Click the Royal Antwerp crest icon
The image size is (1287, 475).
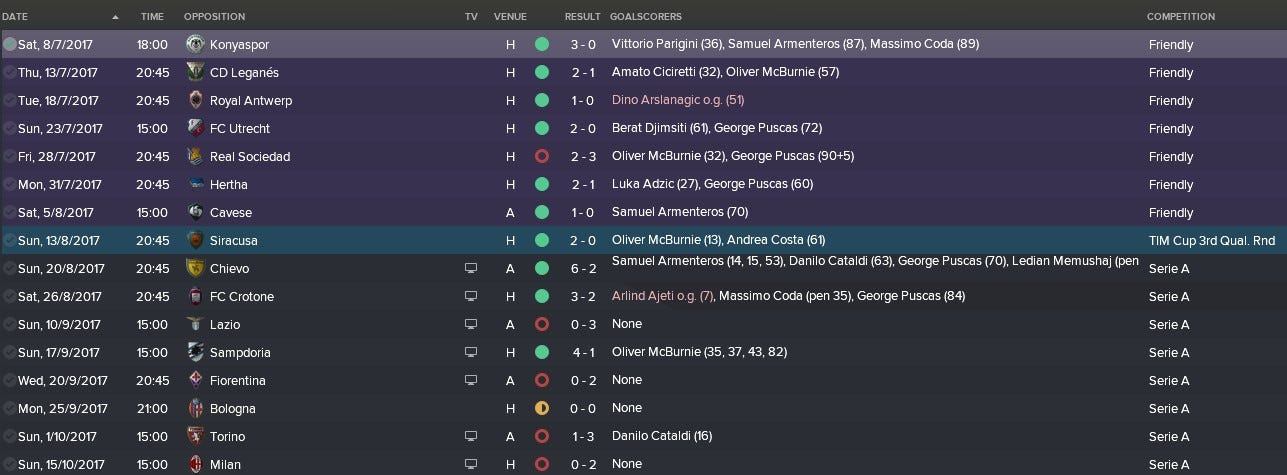click(x=195, y=101)
